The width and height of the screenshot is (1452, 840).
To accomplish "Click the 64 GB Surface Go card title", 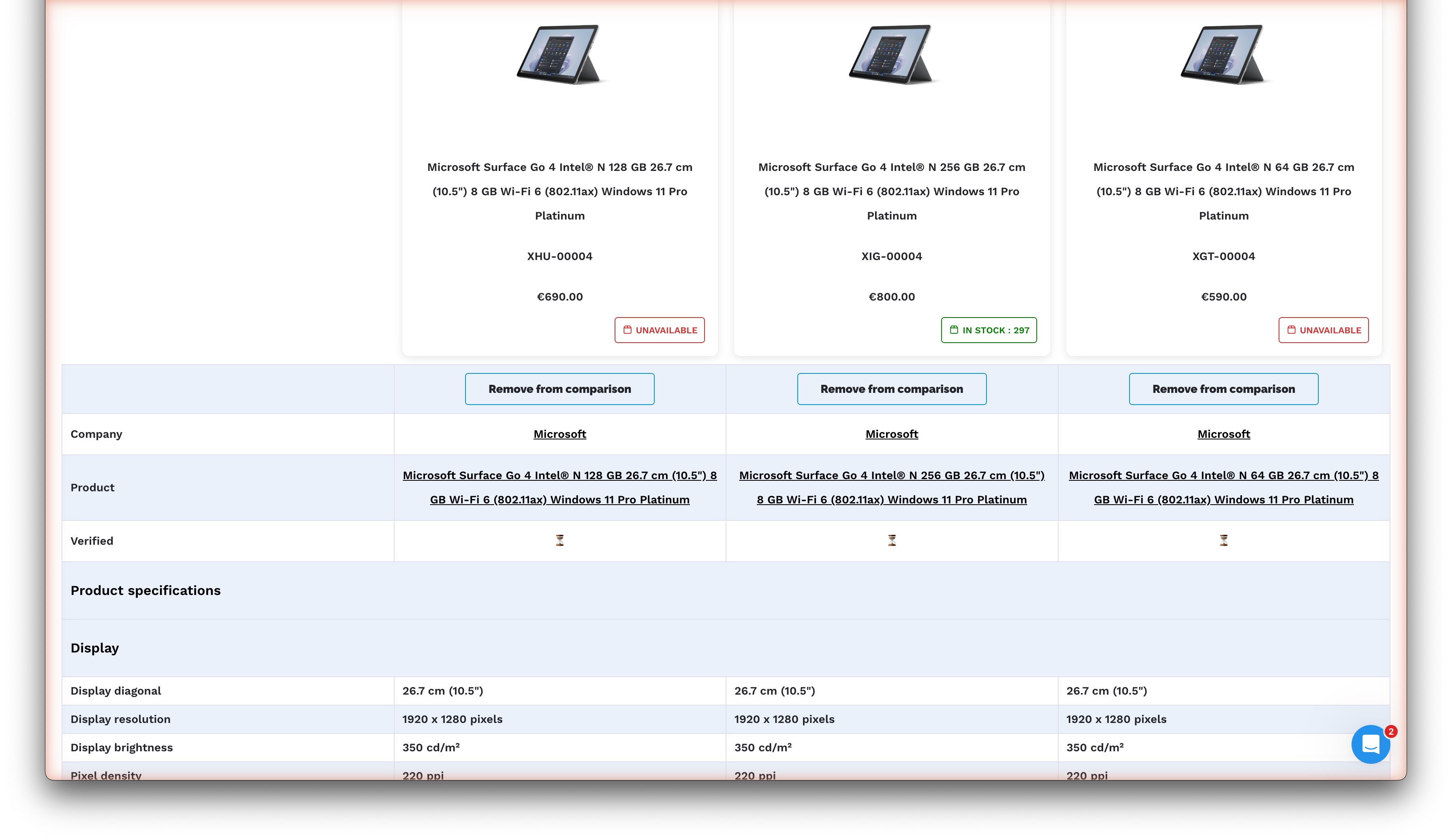I will 1223,191.
